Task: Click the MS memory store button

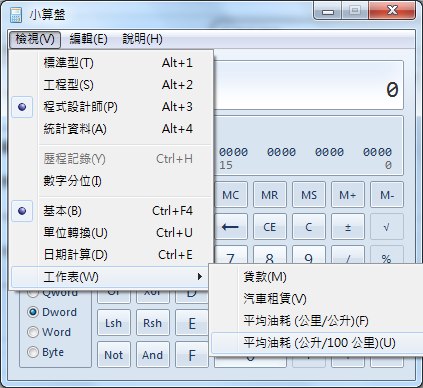Action: tap(309, 195)
